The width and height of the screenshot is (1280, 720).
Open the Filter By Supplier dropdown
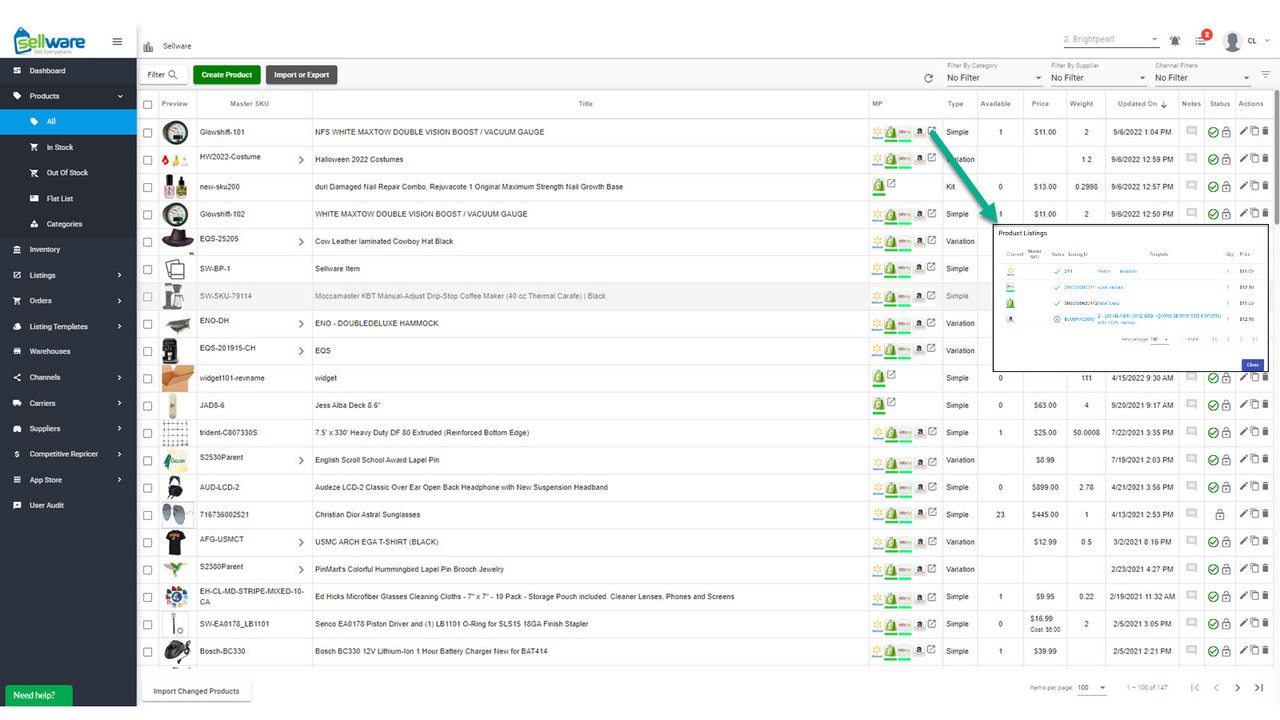tap(1097, 77)
